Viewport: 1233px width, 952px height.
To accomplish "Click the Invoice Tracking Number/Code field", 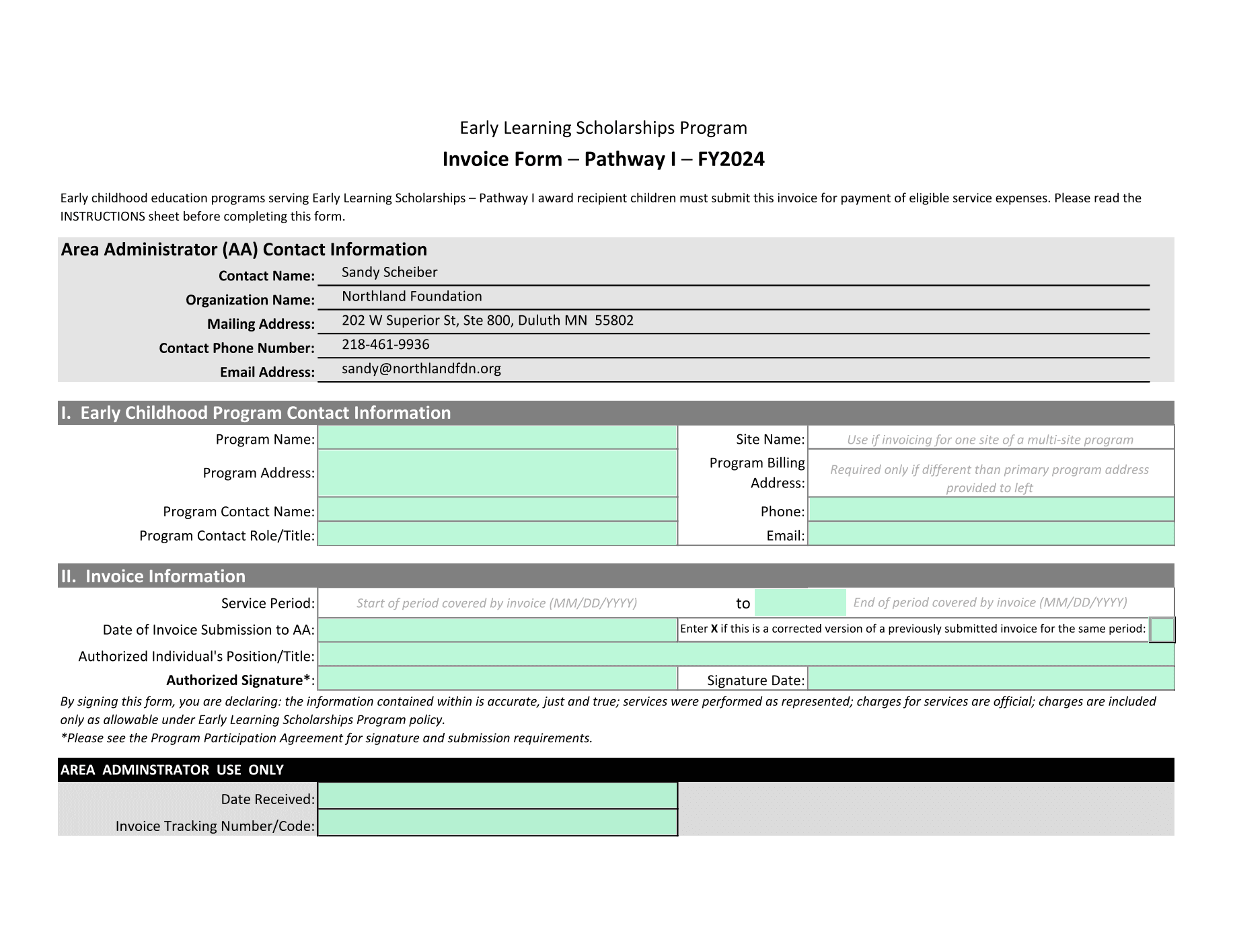I will click(497, 823).
